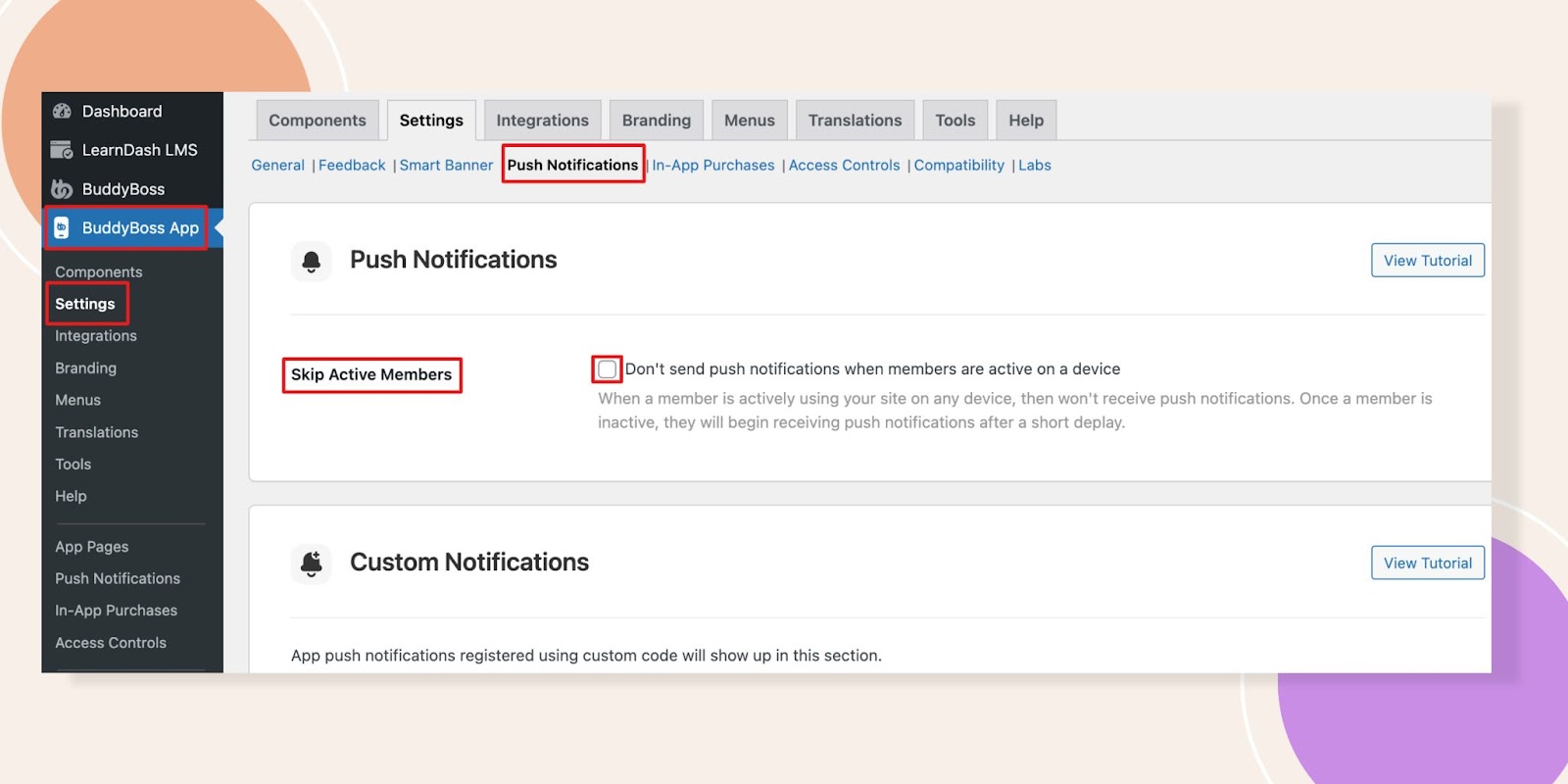The height and width of the screenshot is (784, 1568).
Task: Click the bell icon beside Custom Notifications heading
Action: point(312,563)
